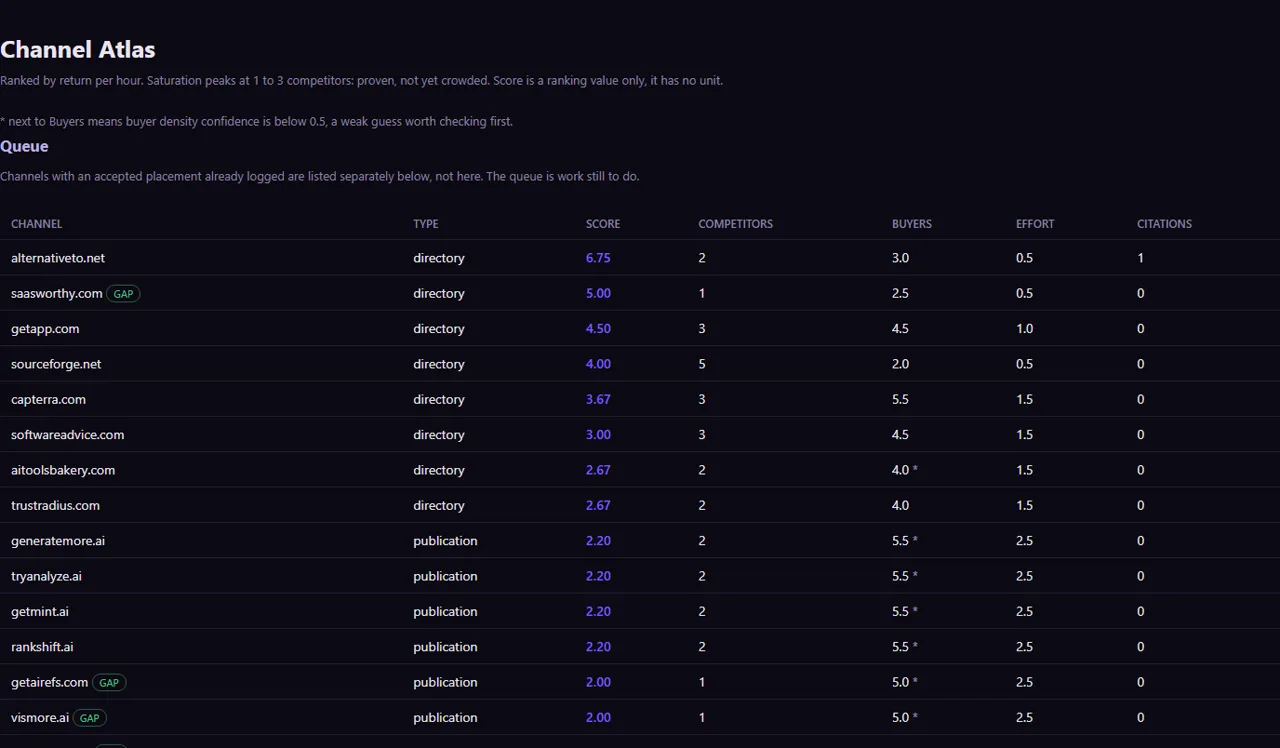The height and width of the screenshot is (748, 1280).
Task: Open the capterra.com channel entry
Action: (x=48, y=399)
